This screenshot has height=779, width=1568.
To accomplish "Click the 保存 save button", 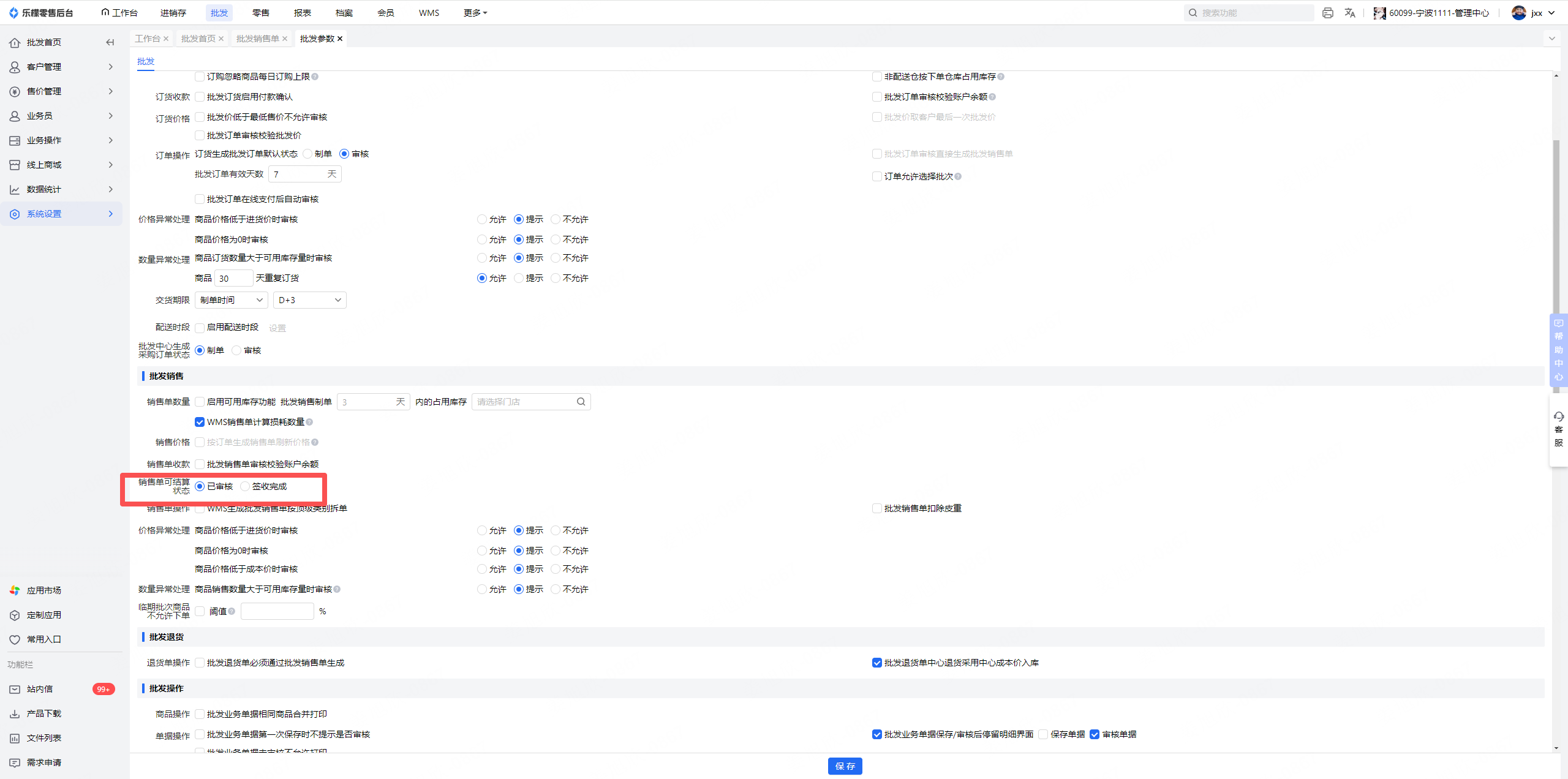I will (x=845, y=766).
